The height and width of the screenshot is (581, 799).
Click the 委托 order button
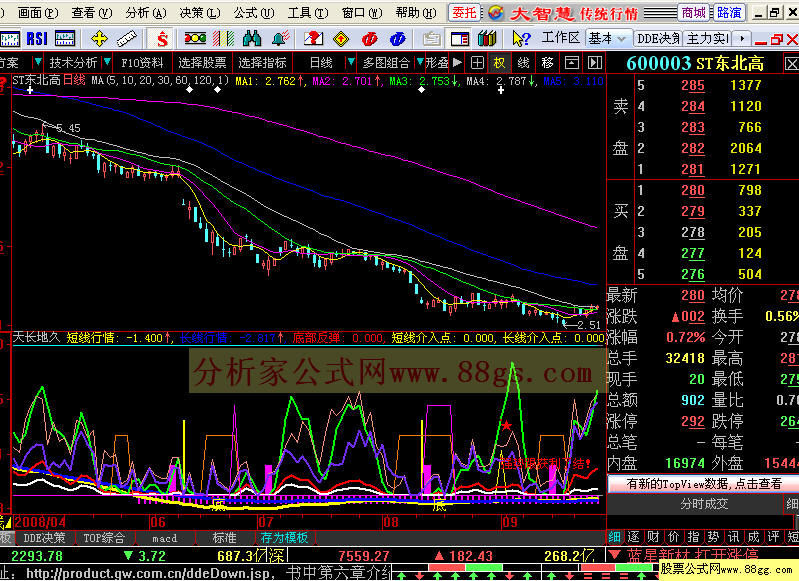pos(465,13)
